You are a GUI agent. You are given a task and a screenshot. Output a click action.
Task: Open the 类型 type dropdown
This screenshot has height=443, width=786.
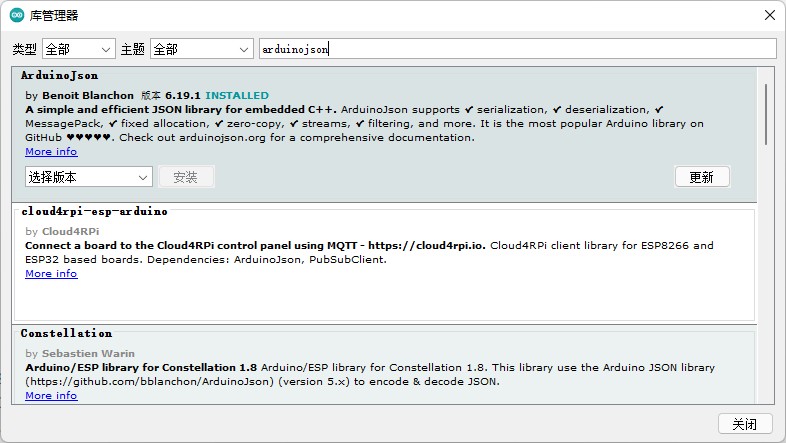point(79,49)
